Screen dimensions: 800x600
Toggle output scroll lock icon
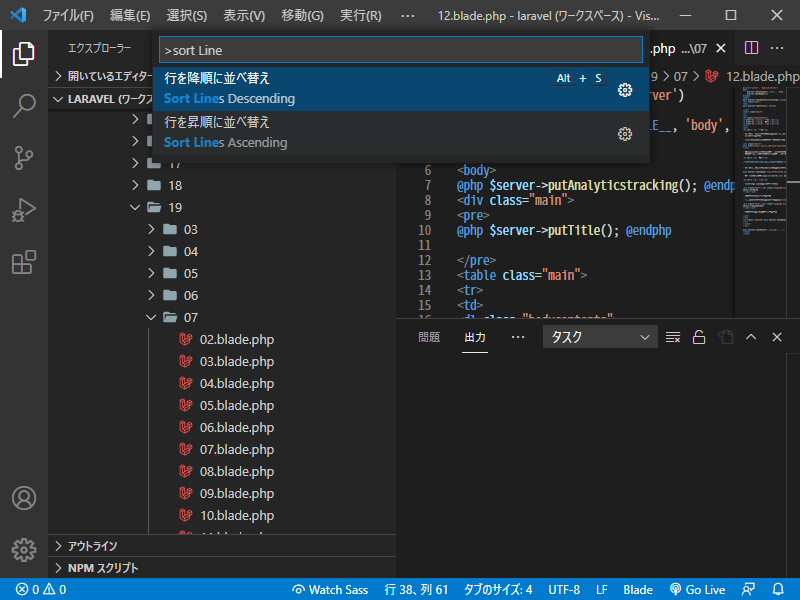tap(699, 337)
